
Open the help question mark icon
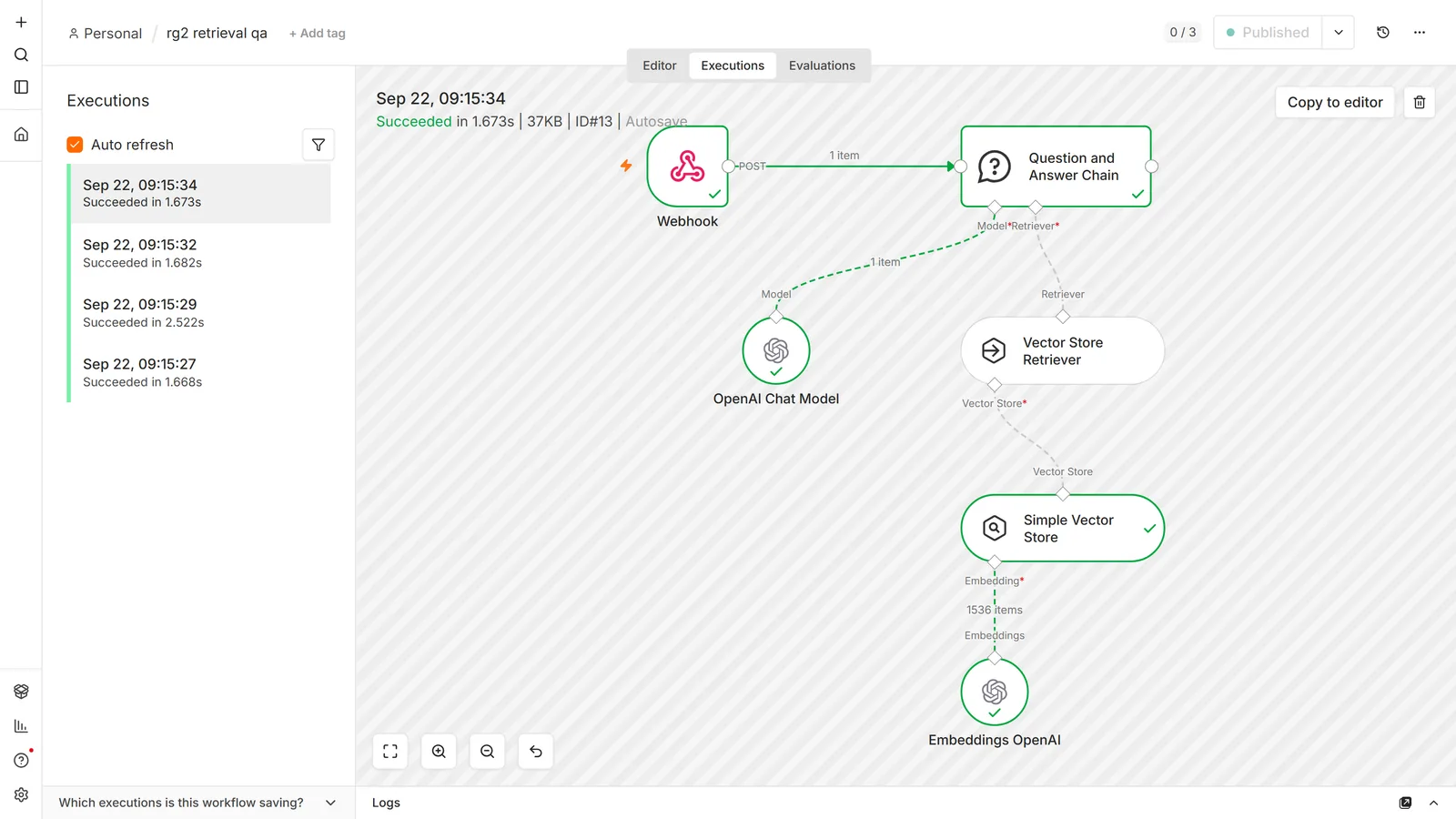point(21,761)
